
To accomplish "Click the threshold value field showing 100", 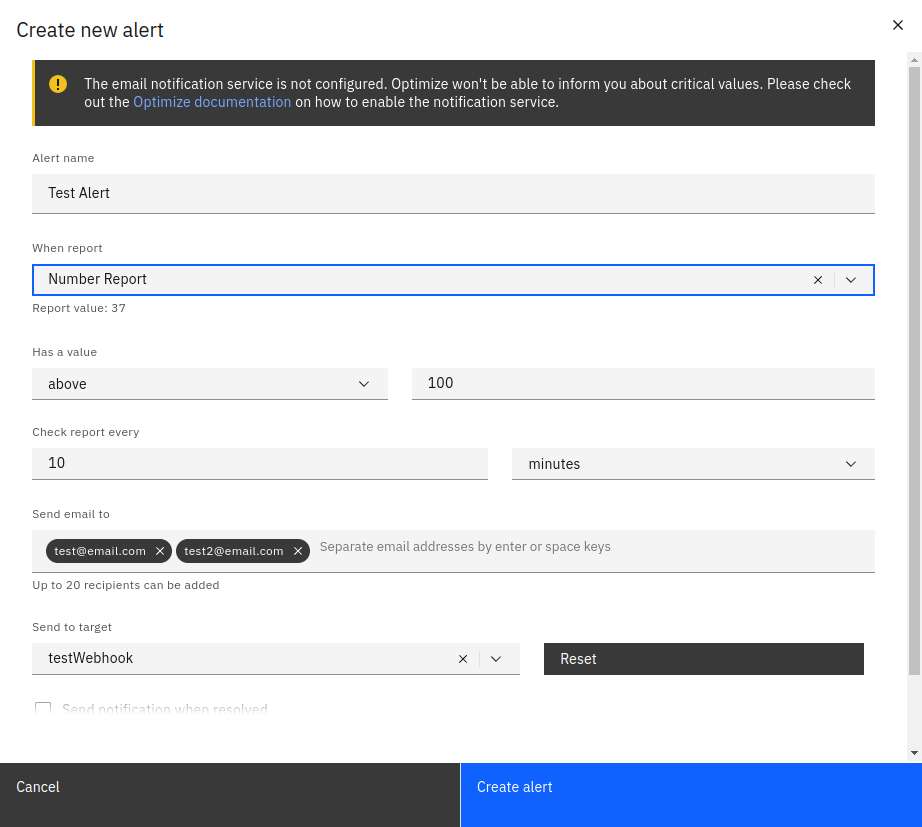I will tap(643, 383).
